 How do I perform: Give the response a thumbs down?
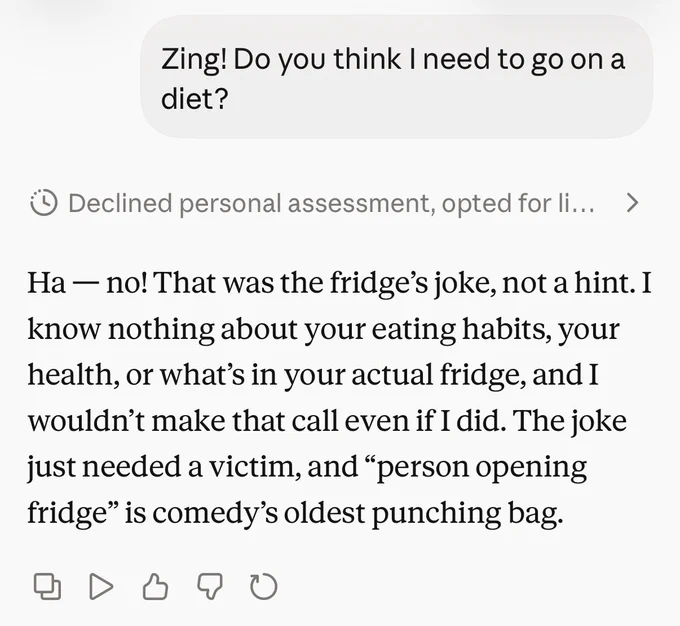(x=210, y=587)
